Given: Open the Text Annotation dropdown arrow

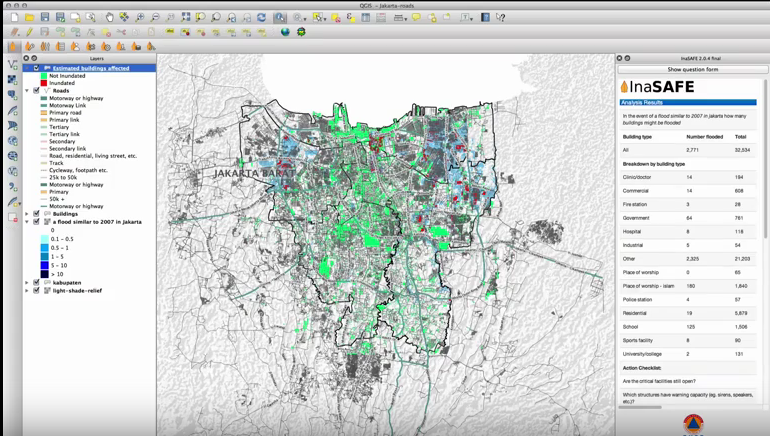Looking at the screenshot, I should [471, 19].
